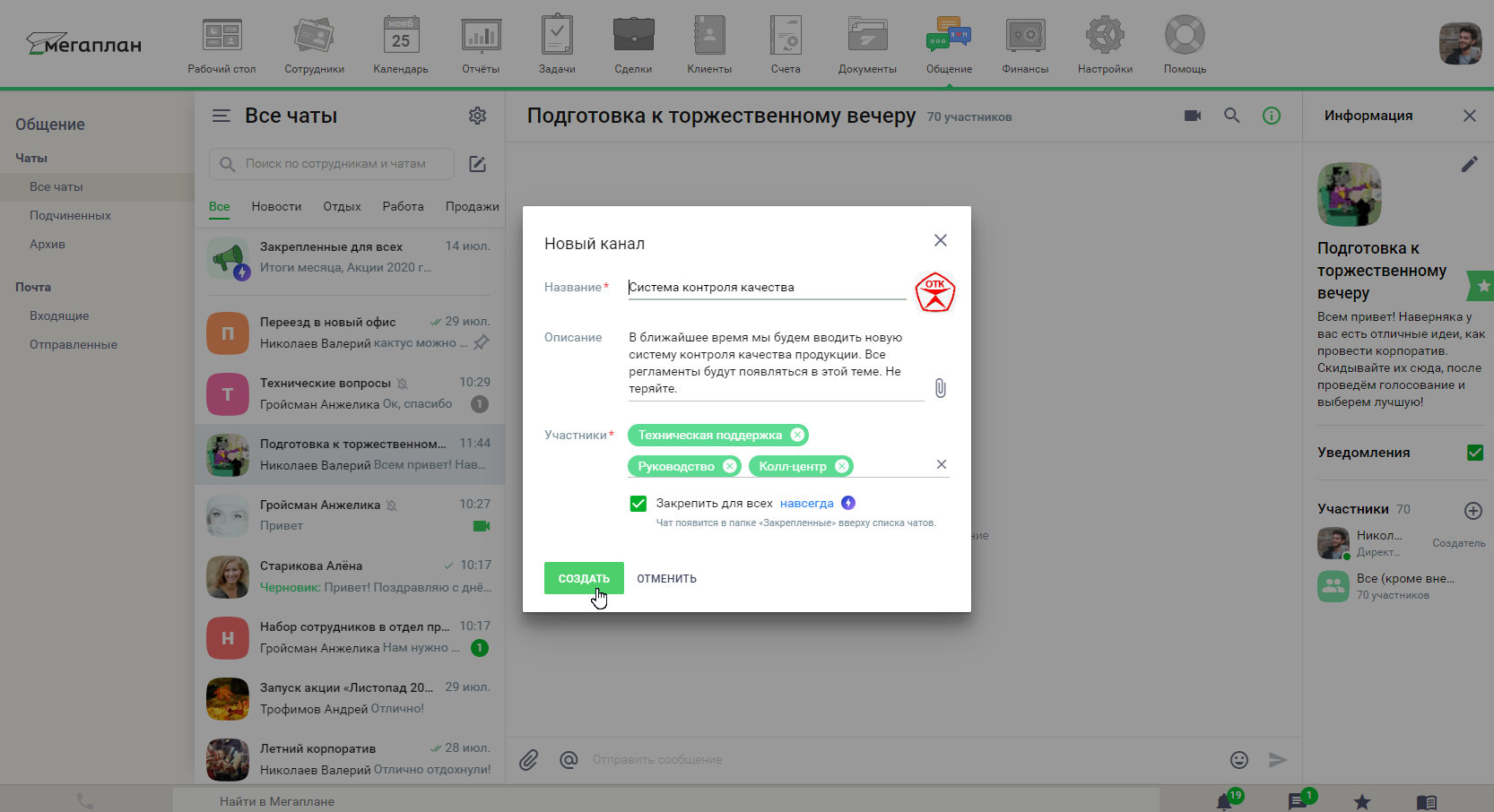Close the Информация panel
1494x812 pixels.
(1469, 116)
